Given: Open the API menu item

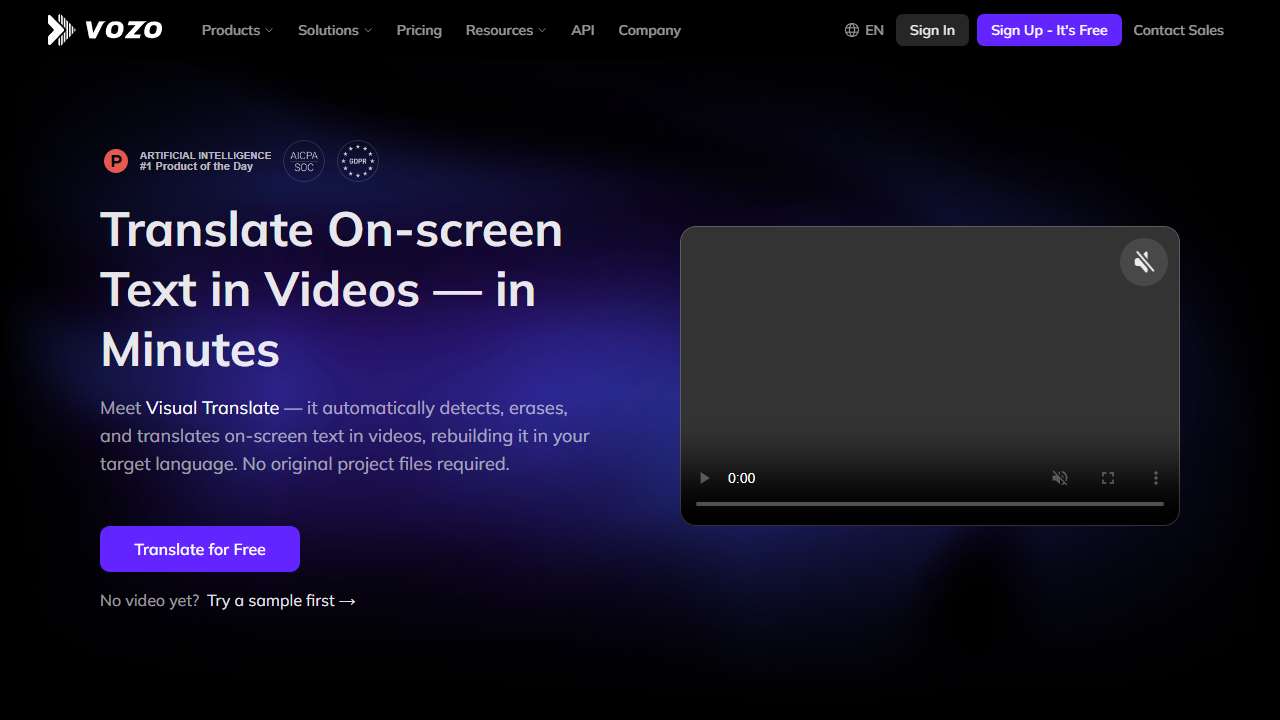Looking at the screenshot, I should coord(582,30).
